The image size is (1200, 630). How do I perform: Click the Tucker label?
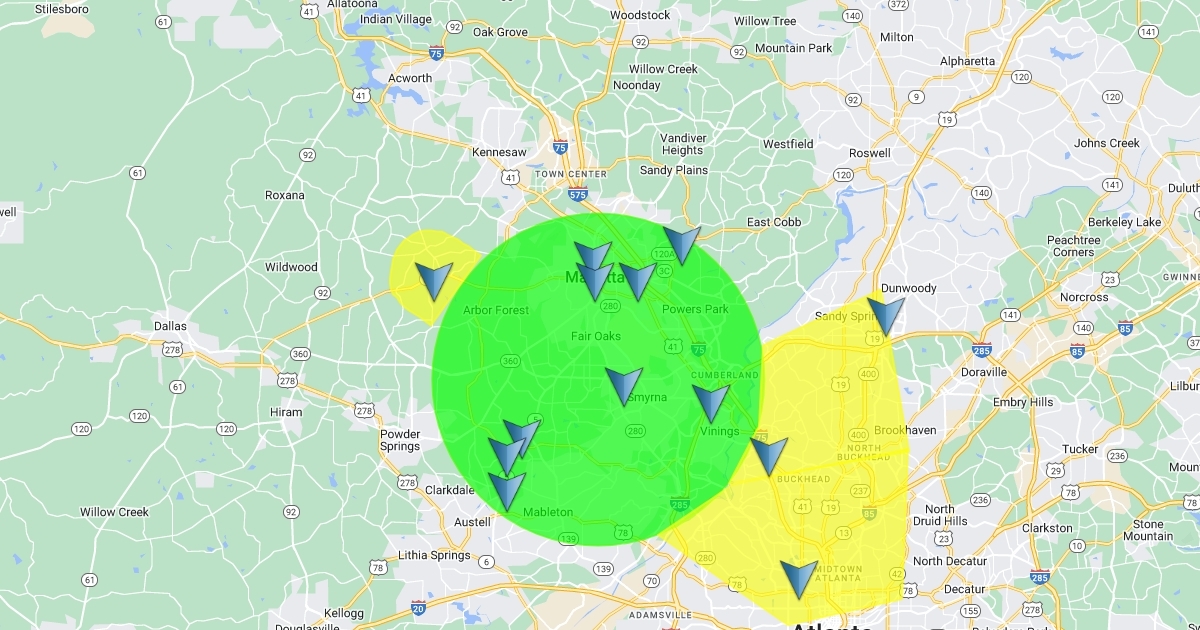click(x=1080, y=449)
